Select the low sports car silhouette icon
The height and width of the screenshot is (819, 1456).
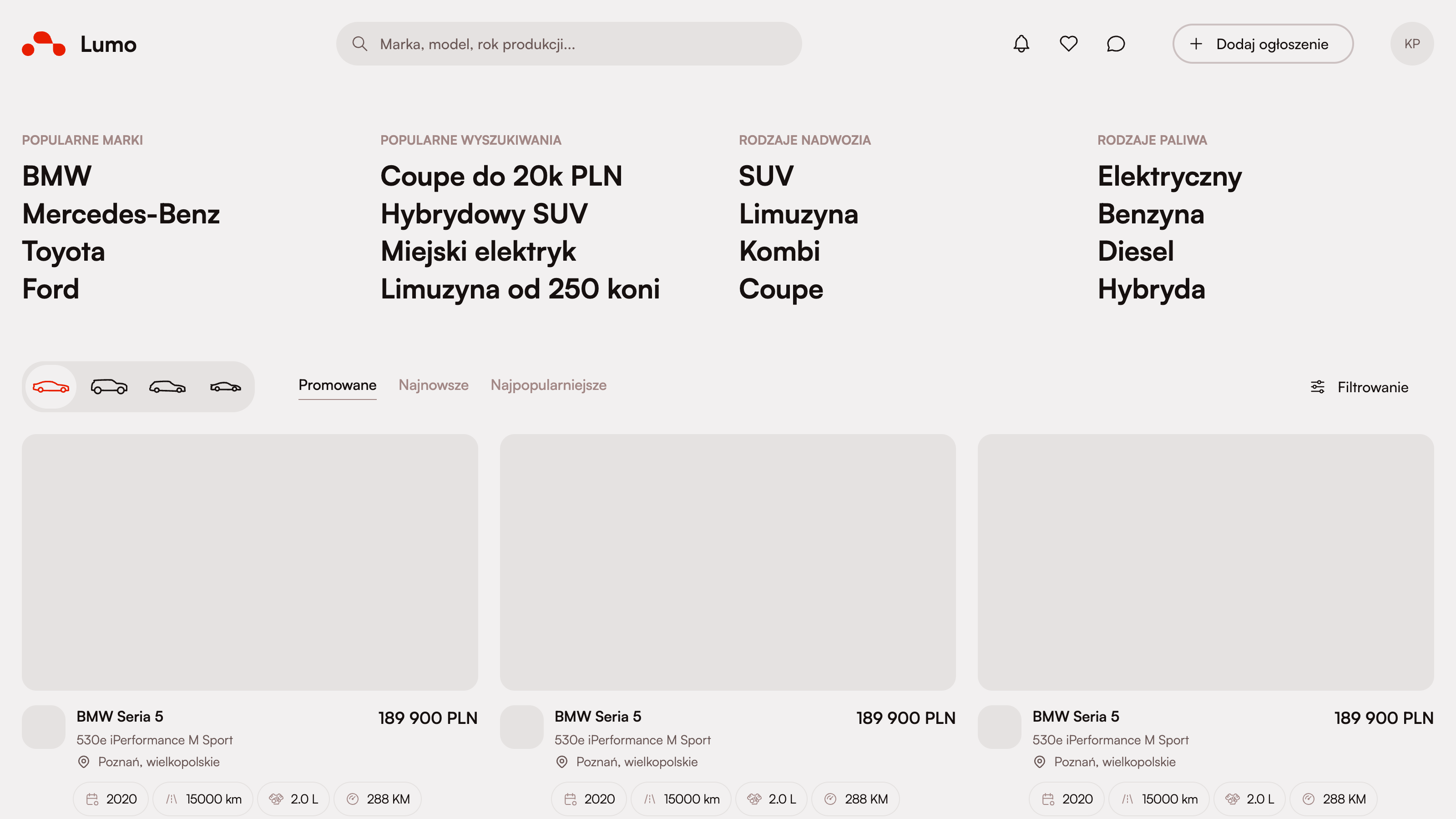[226, 387]
